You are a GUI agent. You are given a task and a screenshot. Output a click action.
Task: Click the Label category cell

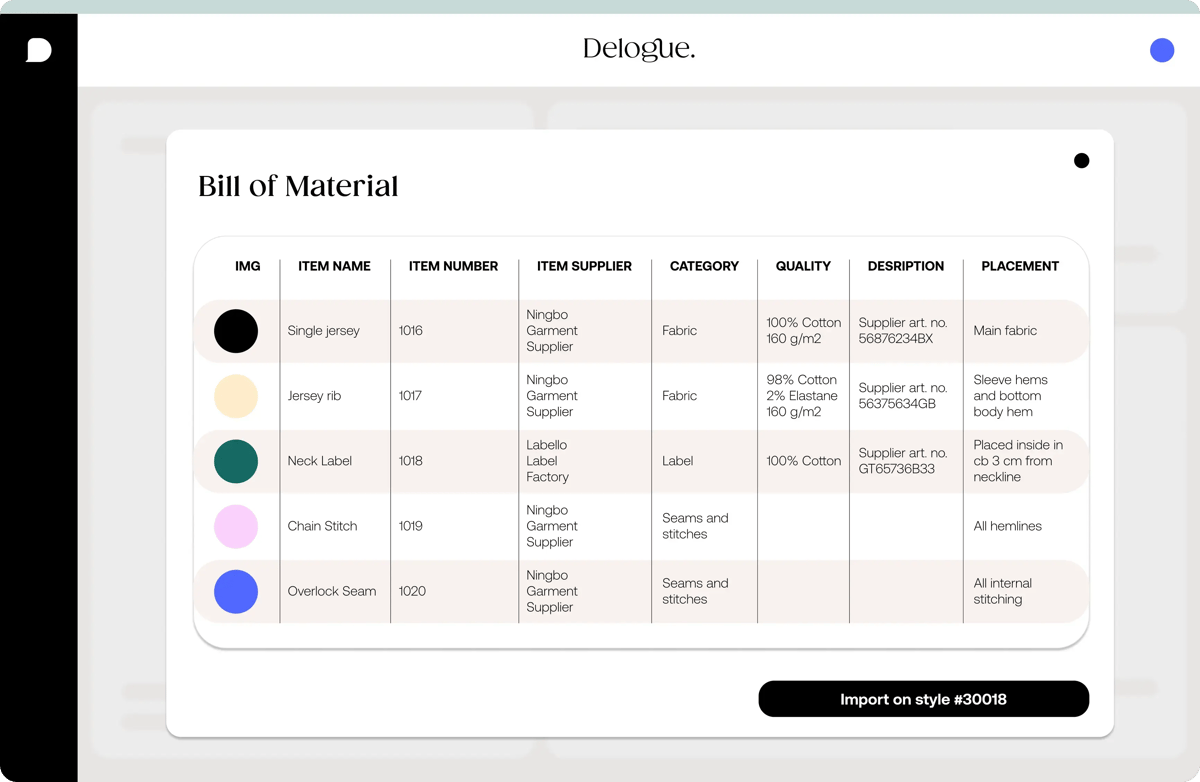pyautogui.click(x=678, y=461)
